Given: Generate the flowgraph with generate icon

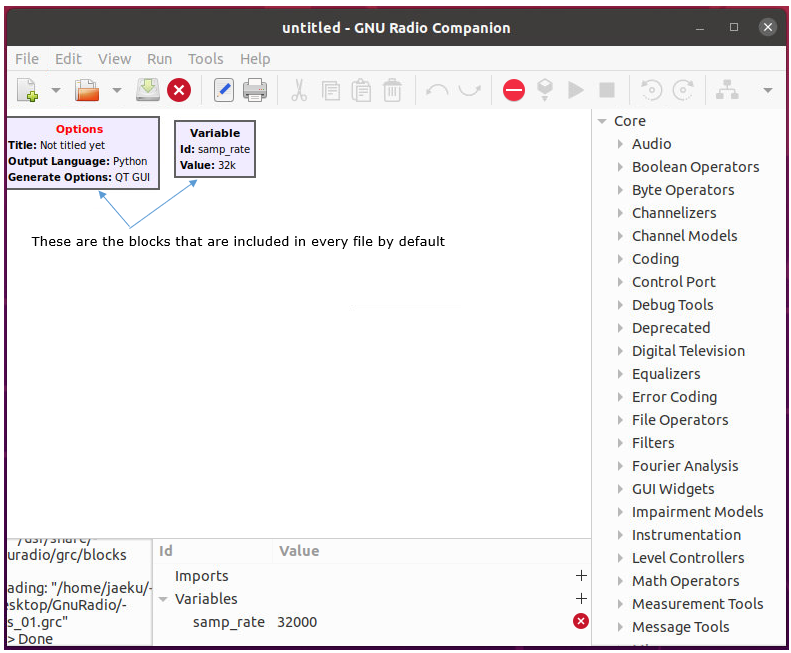Looking at the screenshot, I should [545, 90].
